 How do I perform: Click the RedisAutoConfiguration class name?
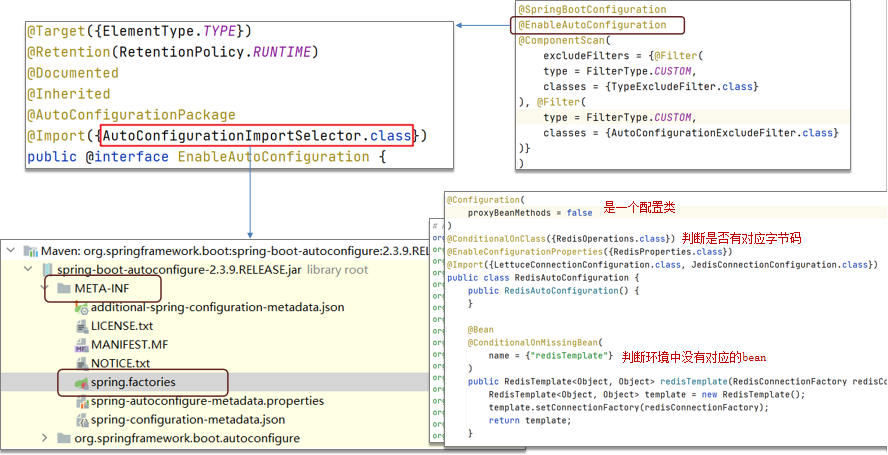click(x=566, y=277)
